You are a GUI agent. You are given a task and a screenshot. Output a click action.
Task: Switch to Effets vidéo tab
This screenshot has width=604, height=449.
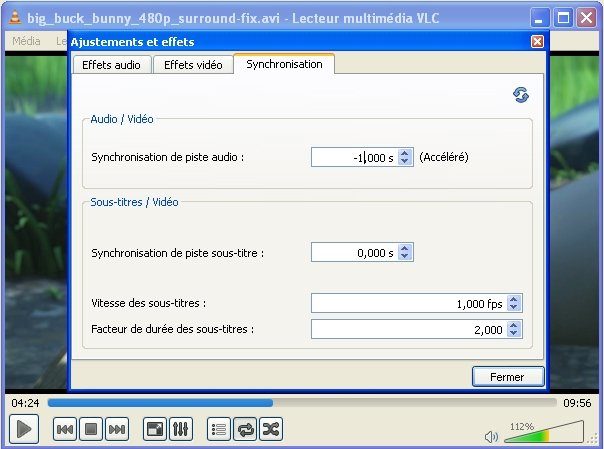[x=193, y=65]
